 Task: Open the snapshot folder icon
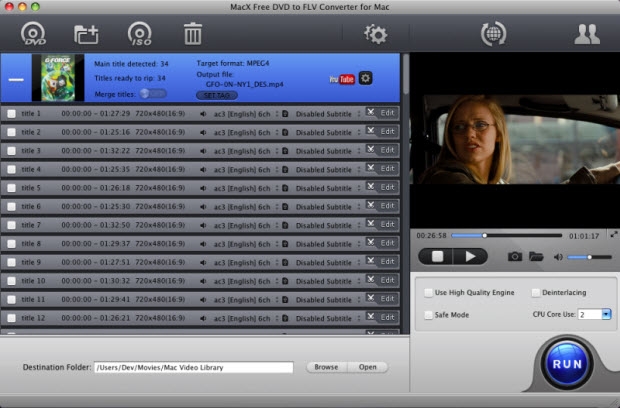[x=537, y=257]
